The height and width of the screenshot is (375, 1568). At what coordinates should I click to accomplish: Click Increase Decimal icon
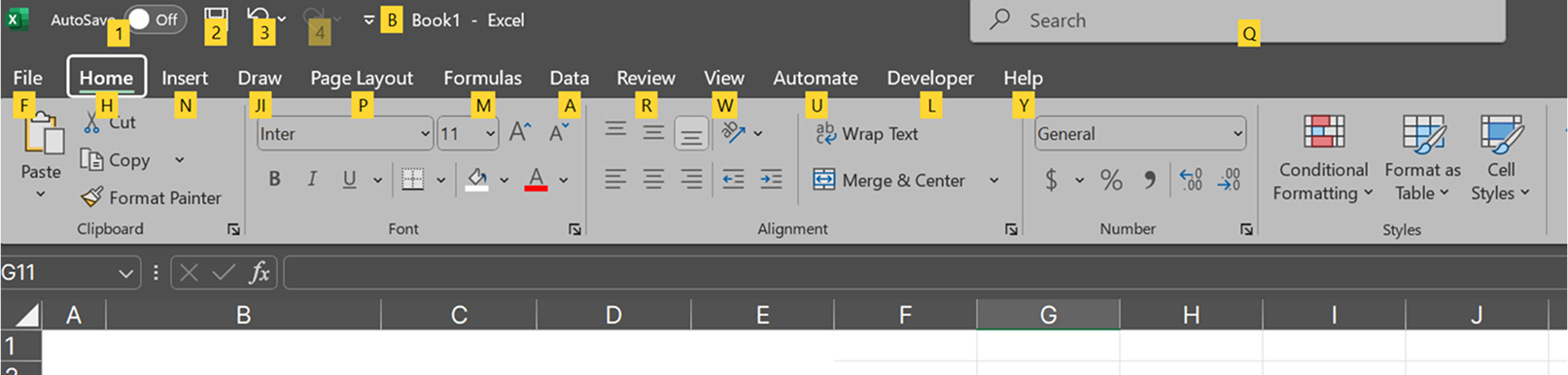[1191, 180]
